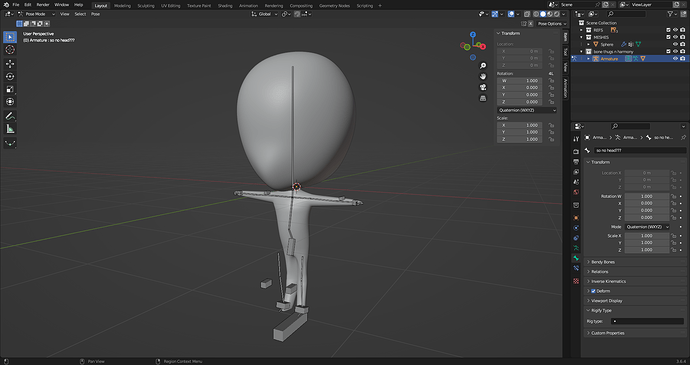This screenshot has width=690, height=365.
Task: Open the Physics properties tab icon
Action: tap(576, 228)
